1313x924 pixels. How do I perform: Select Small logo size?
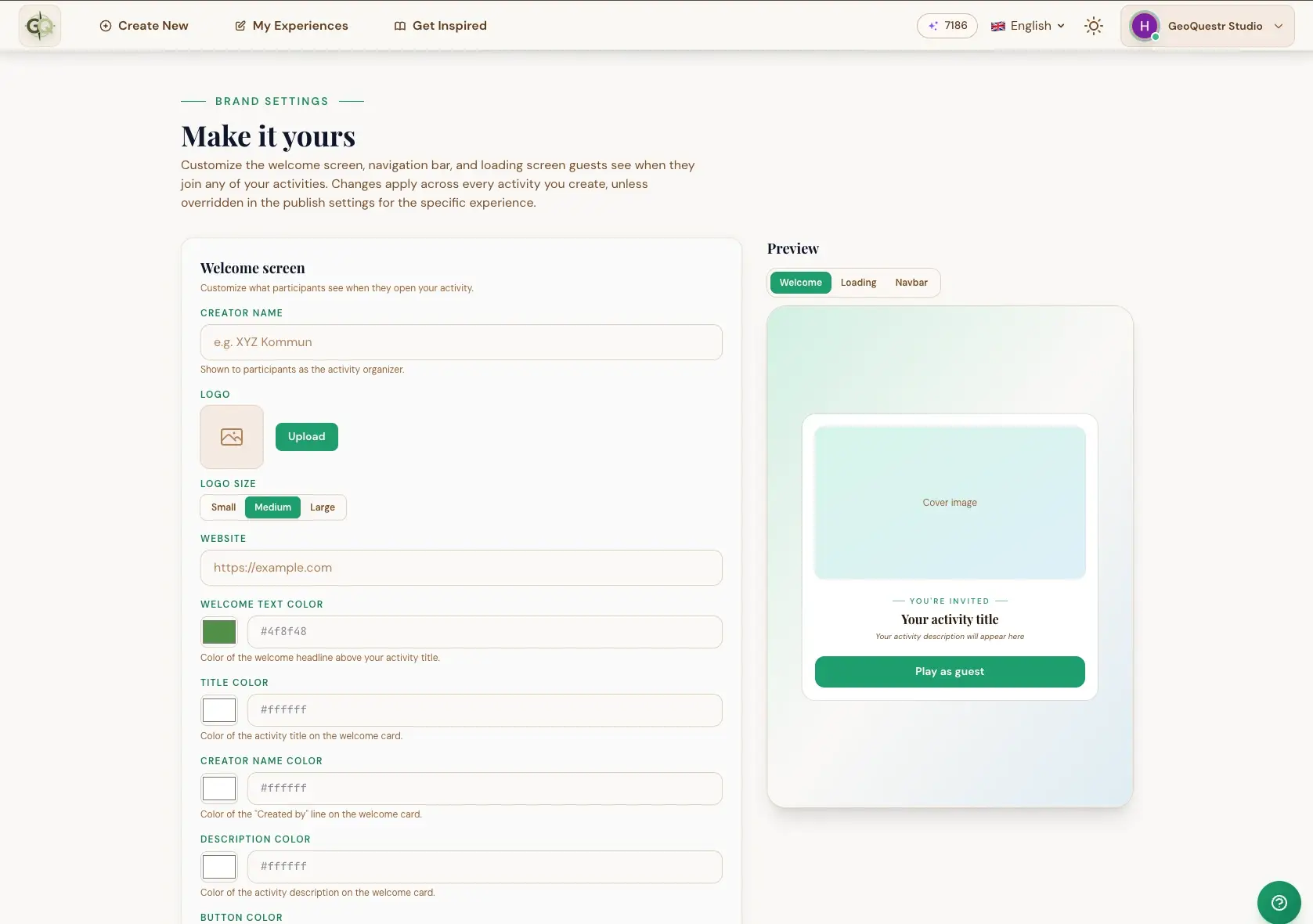pos(223,507)
